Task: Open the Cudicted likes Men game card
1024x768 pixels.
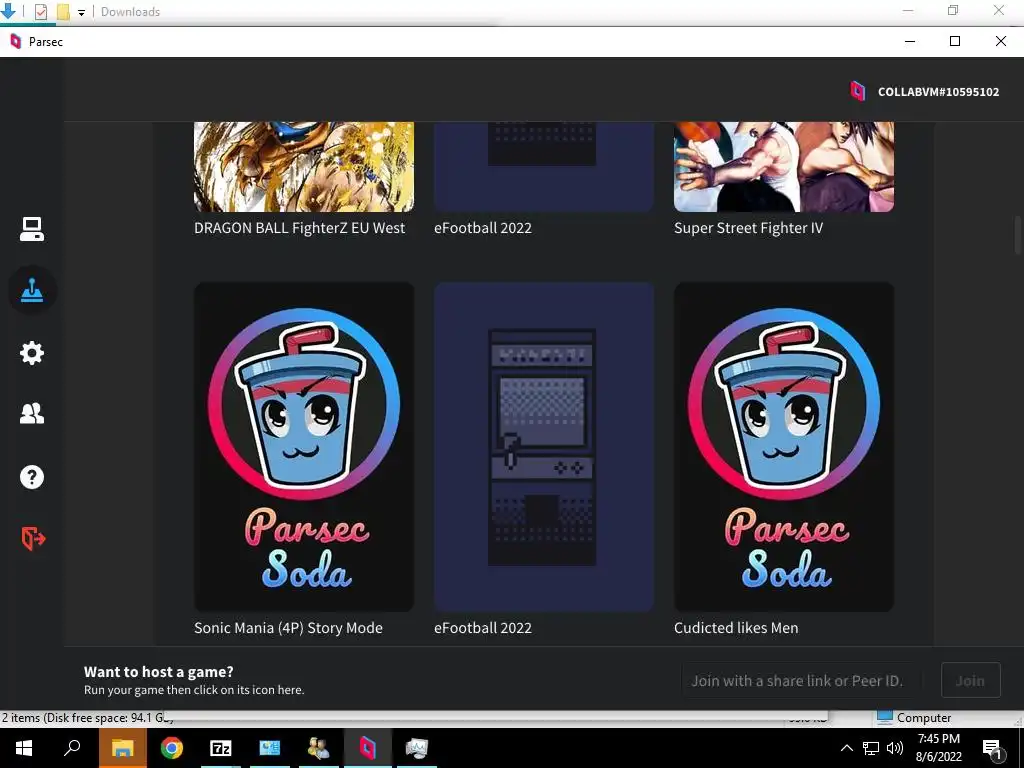Action: 784,447
